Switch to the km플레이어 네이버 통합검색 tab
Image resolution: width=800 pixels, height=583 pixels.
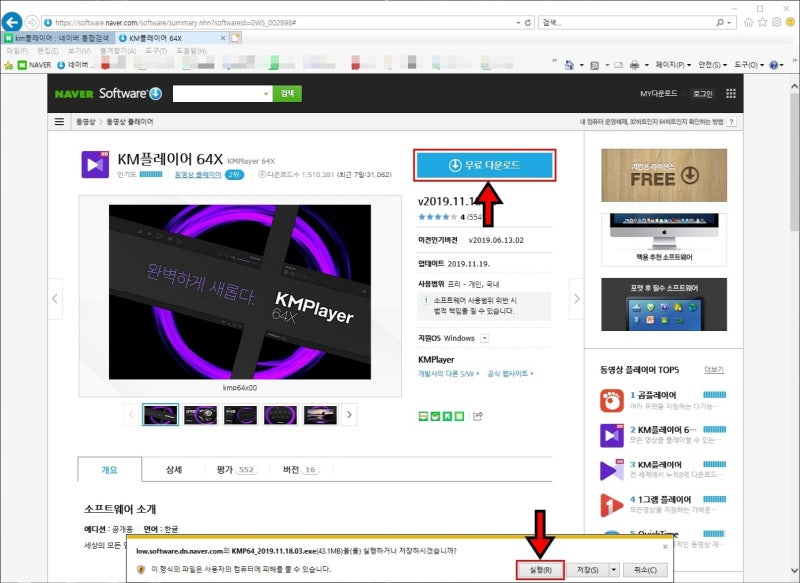tap(58, 38)
